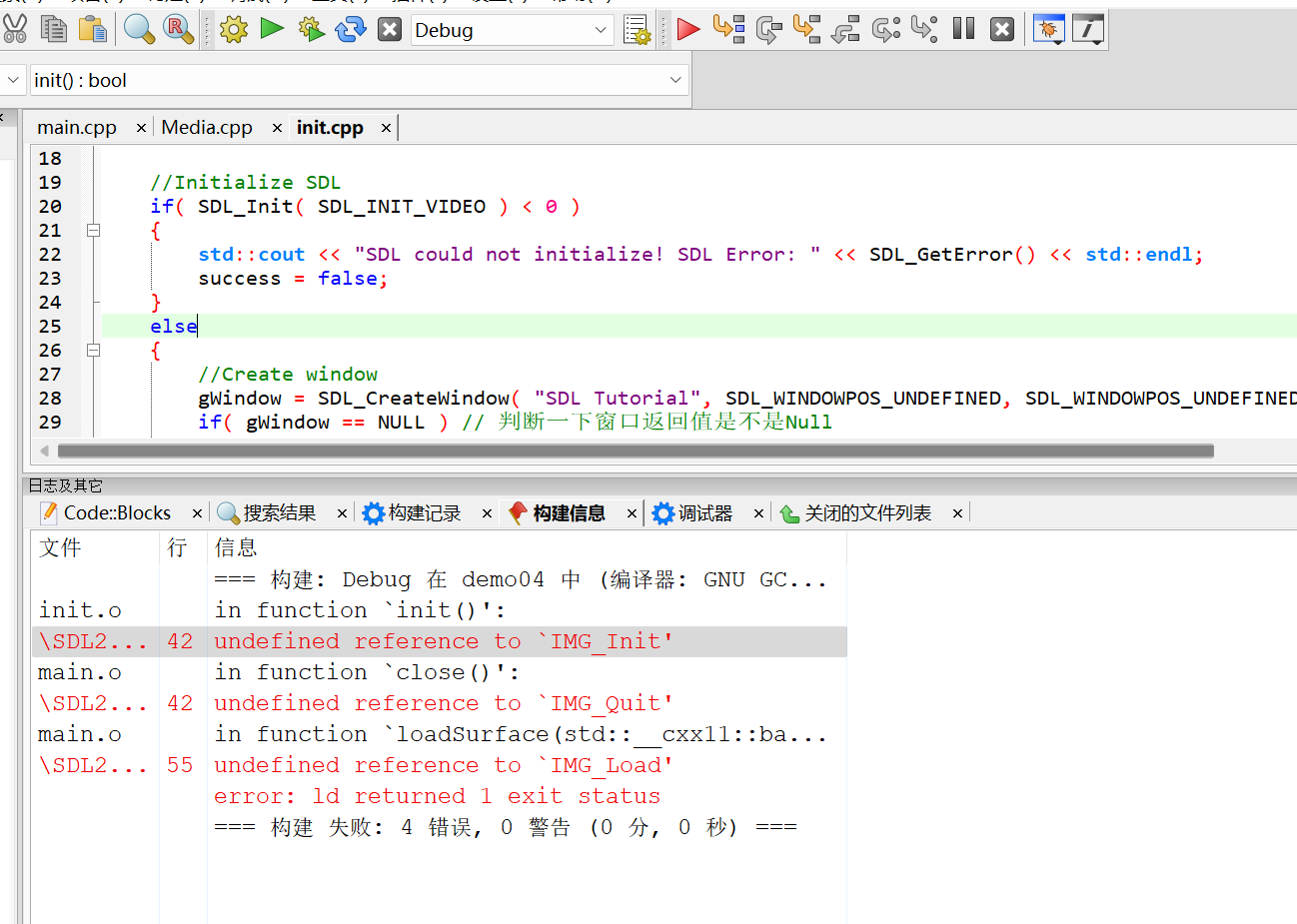Viewport: 1297px width, 924px height.
Task: Click the Run to cursor debug icon
Action: tap(728, 29)
